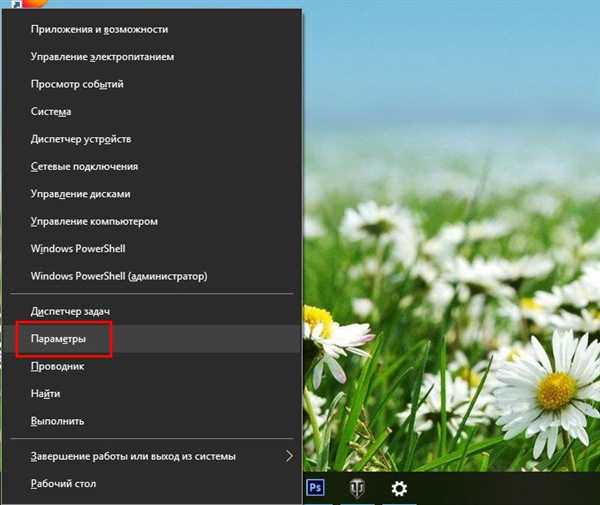Open Проводник from the menu
The width and height of the screenshot is (600, 505).
click(x=152, y=367)
